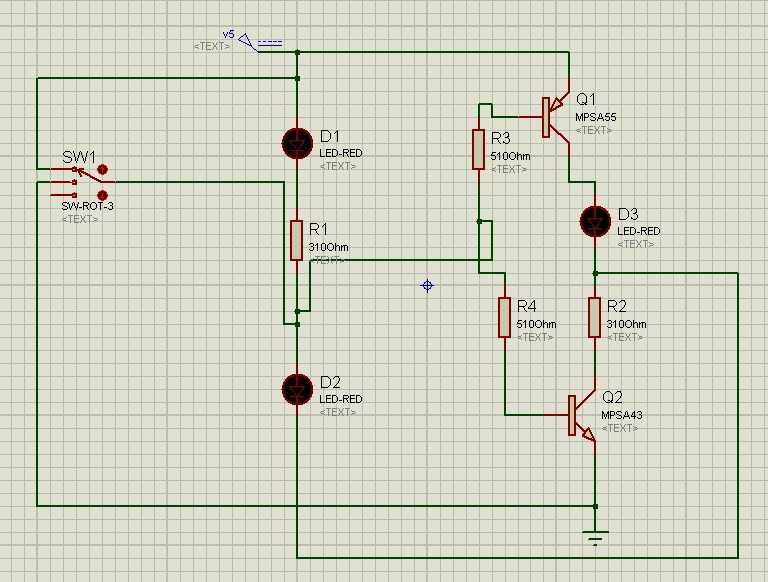Viewport: 768px width, 582px height.
Task: Click the Q1 reference label
Action: pyautogui.click(x=586, y=99)
